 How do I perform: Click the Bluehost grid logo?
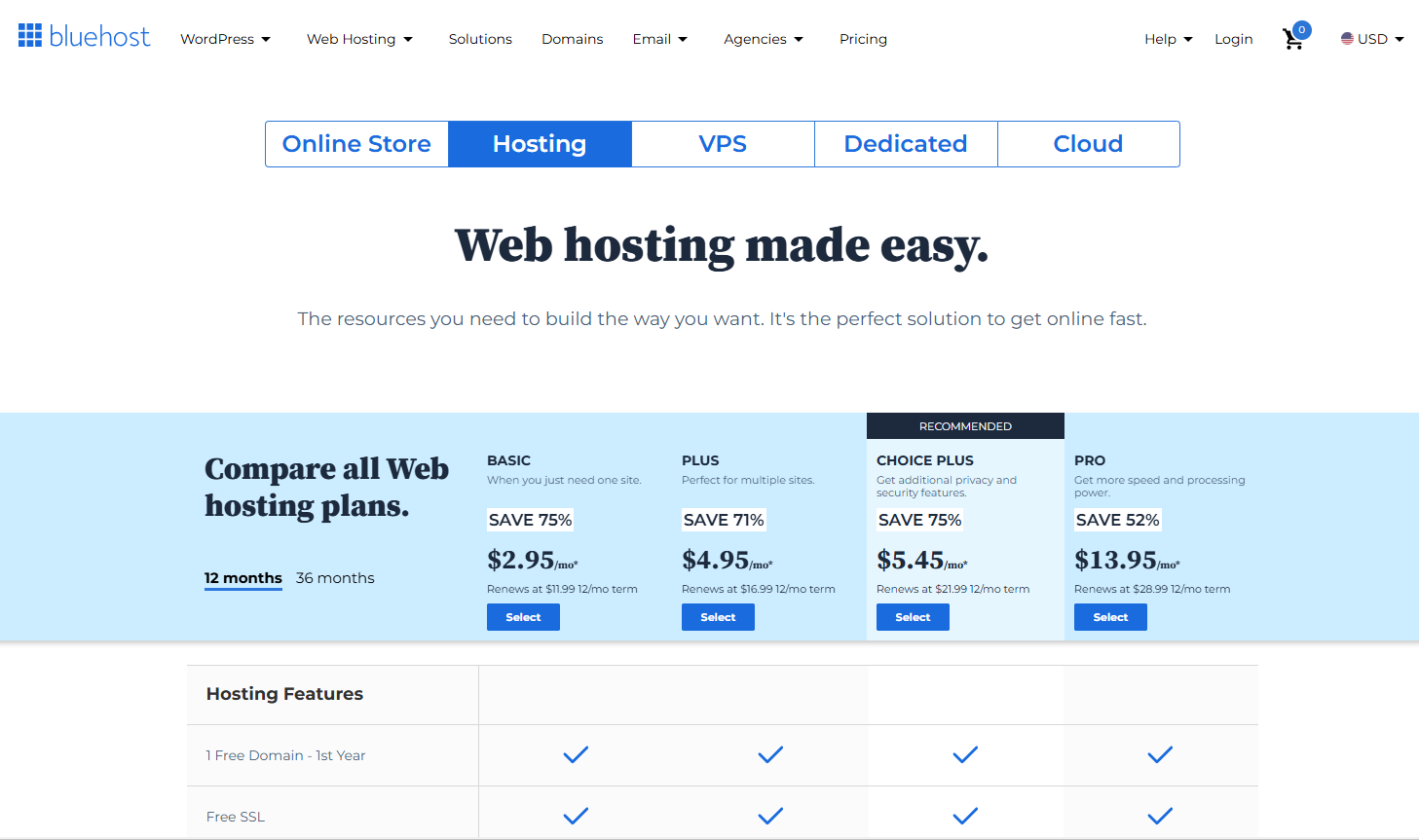[x=30, y=36]
